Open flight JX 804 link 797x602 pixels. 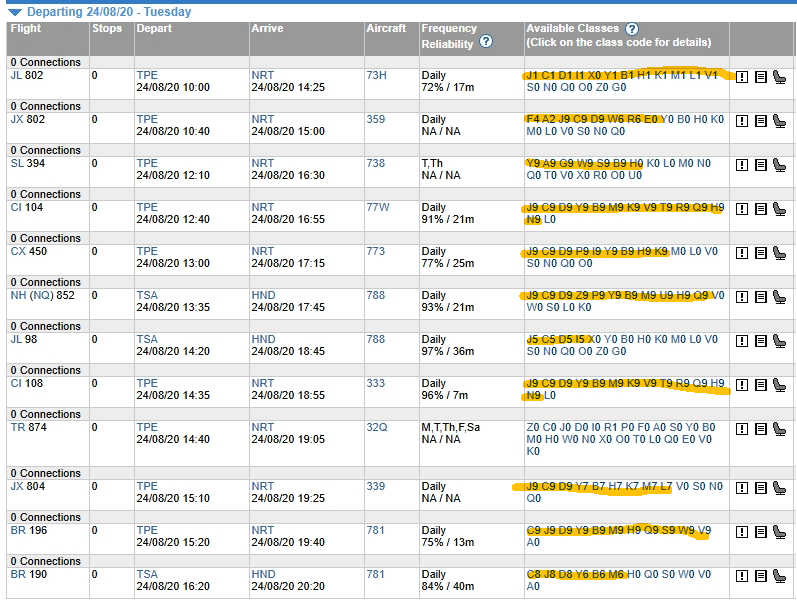pos(27,486)
